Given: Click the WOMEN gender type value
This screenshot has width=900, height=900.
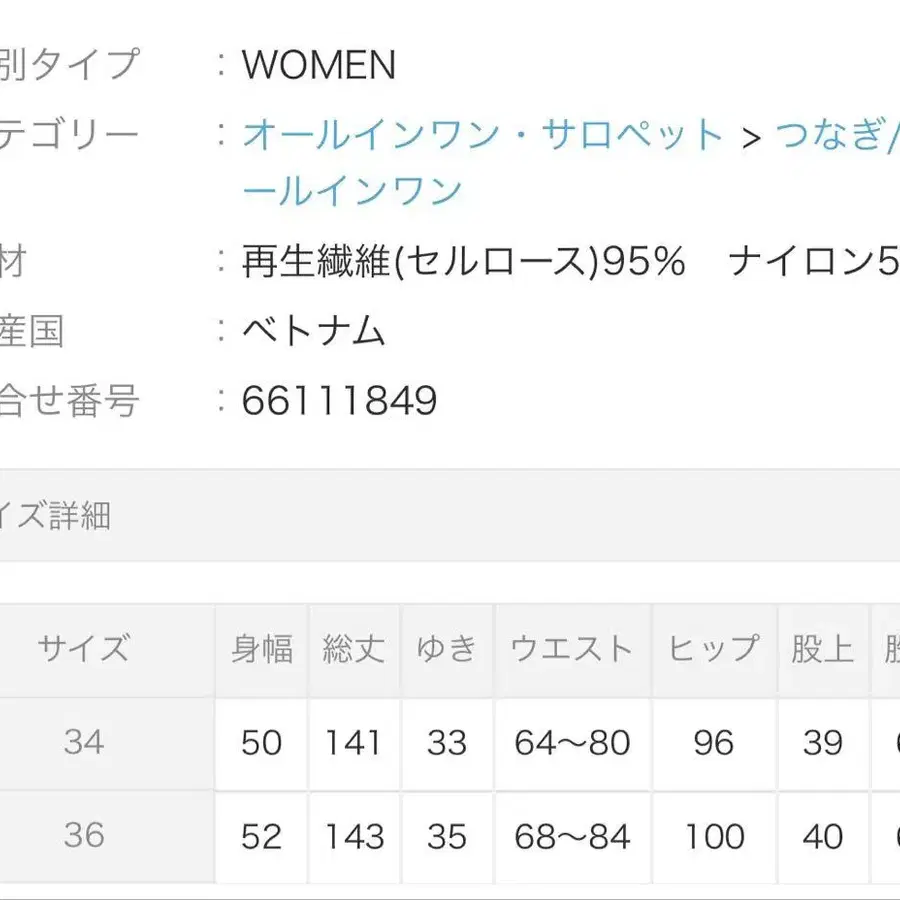Looking at the screenshot, I should coord(319,66).
